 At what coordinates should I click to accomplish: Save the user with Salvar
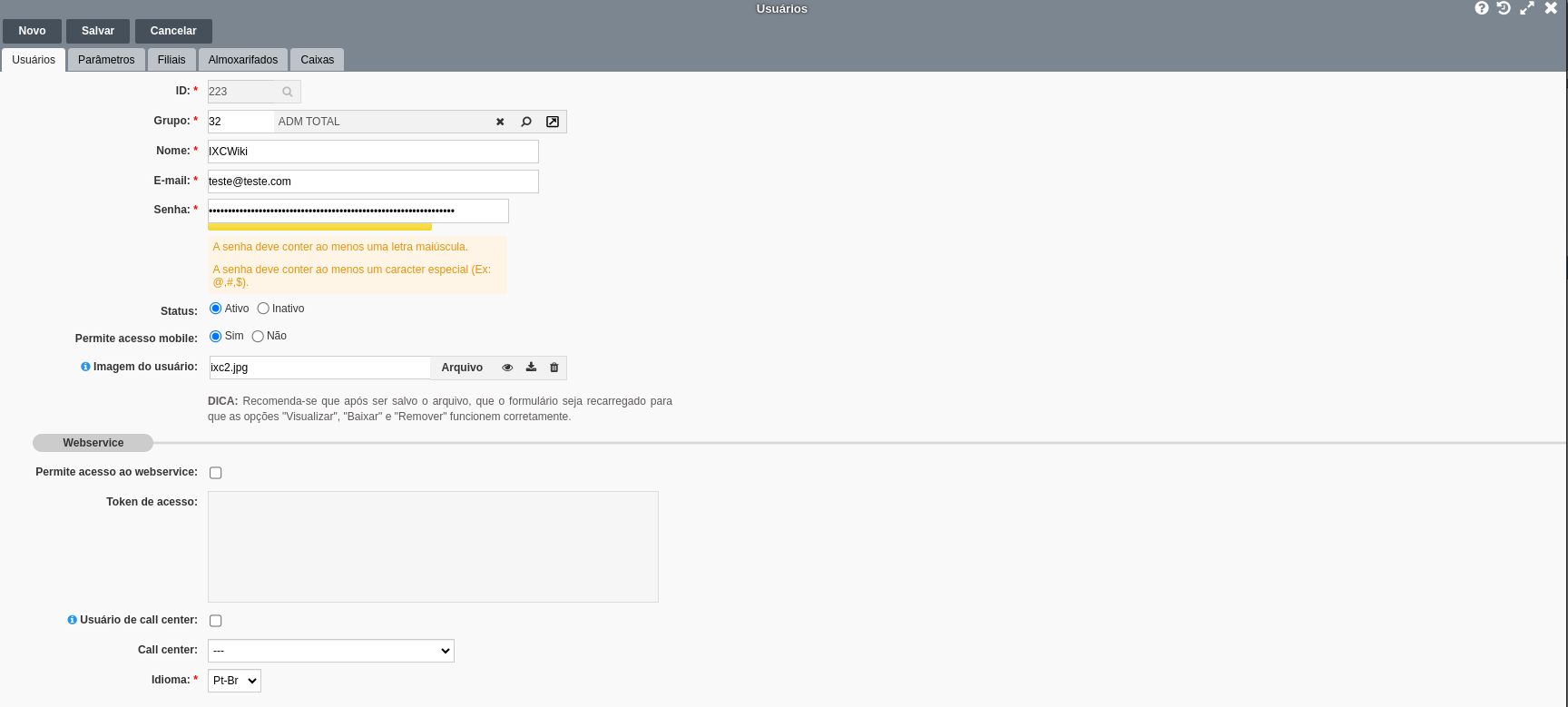tap(98, 31)
